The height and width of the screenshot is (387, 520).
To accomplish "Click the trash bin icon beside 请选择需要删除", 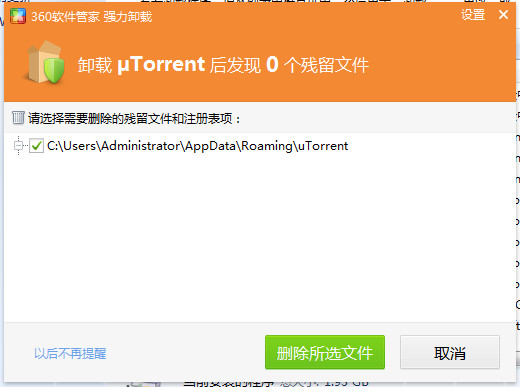I will click(18, 118).
